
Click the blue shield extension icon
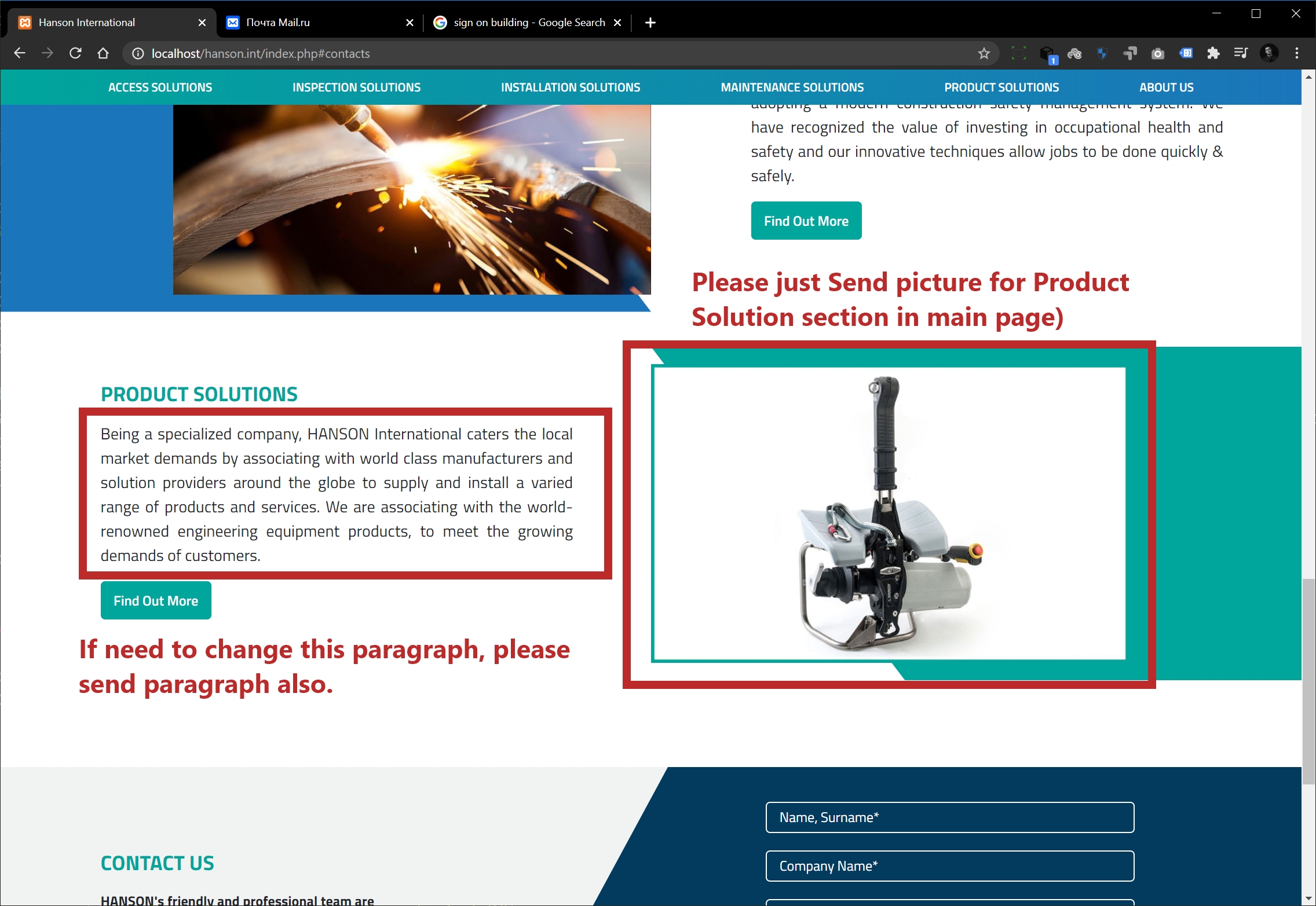point(1102,54)
